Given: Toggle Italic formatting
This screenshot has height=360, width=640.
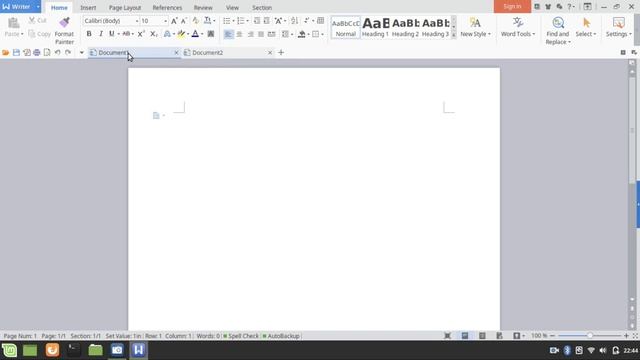Looking at the screenshot, I should click(100, 34).
